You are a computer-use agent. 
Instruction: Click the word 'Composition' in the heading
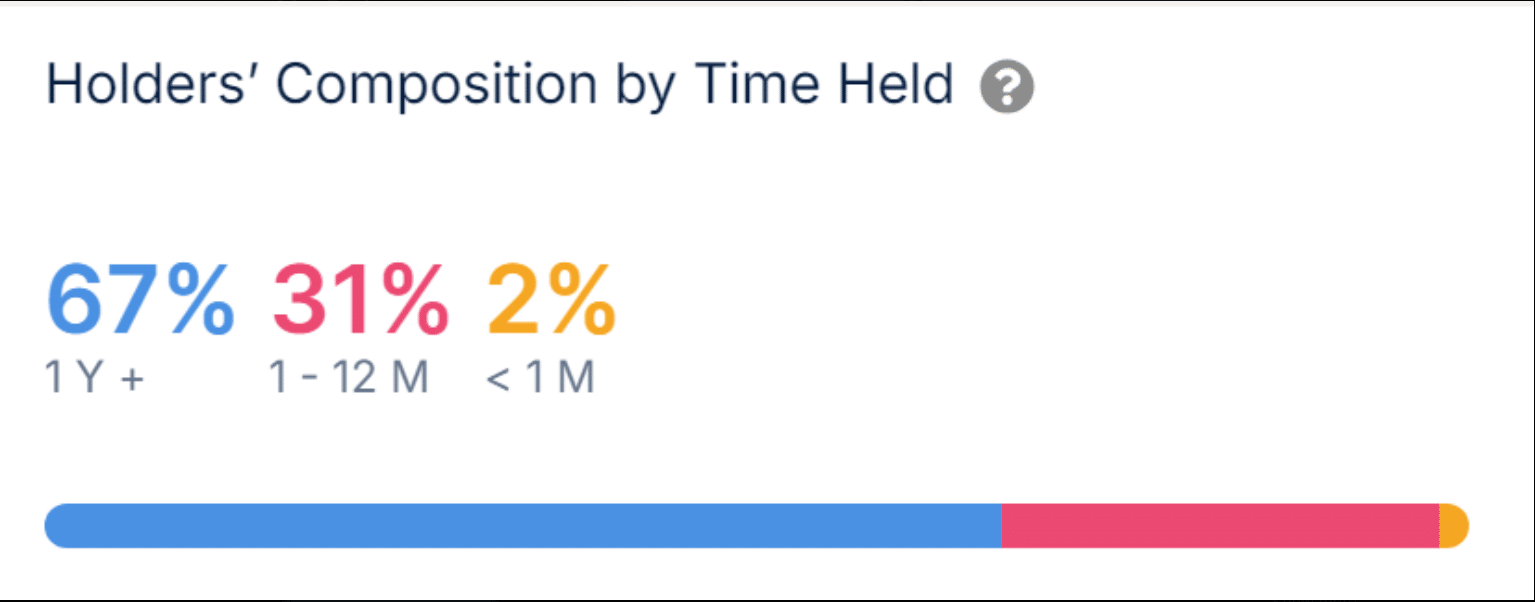pos(437,86)
